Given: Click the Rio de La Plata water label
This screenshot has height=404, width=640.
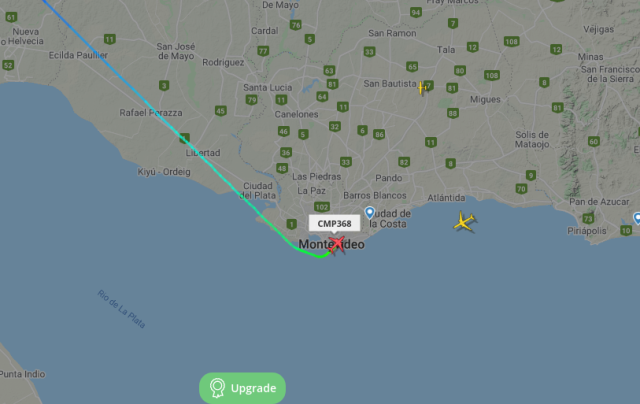Looking at the screenshot, I should [121, 309].
